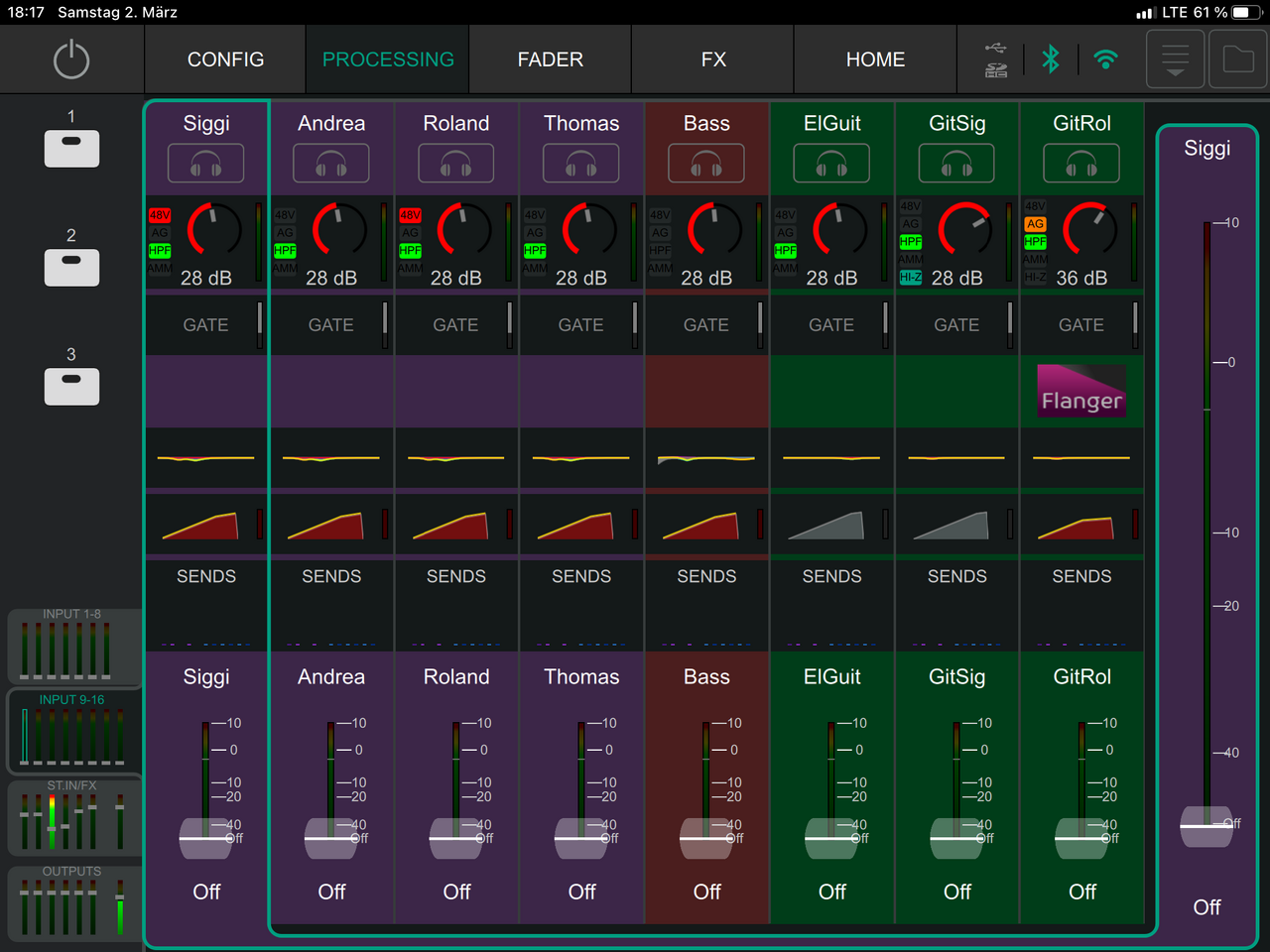
Task: Click the Wi-Fi status icon
Action: tap(1105, 59)
